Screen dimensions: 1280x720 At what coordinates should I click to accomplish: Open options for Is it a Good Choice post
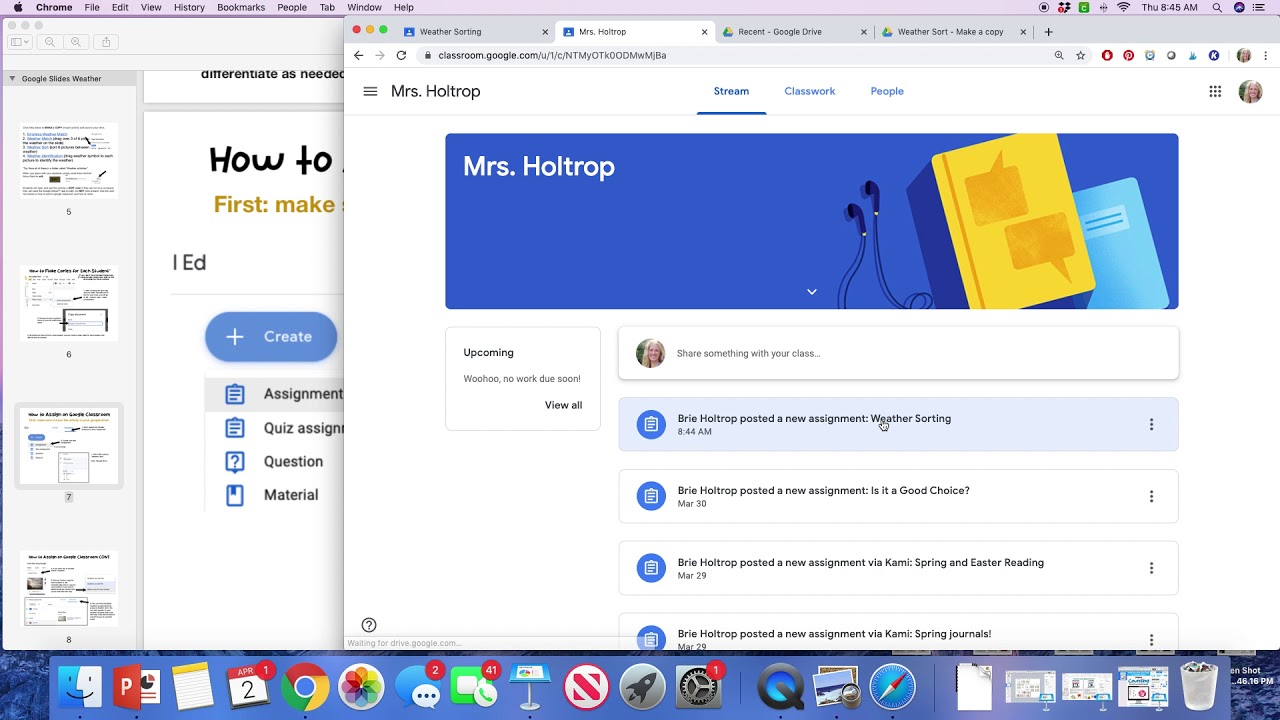(1151, 496)
